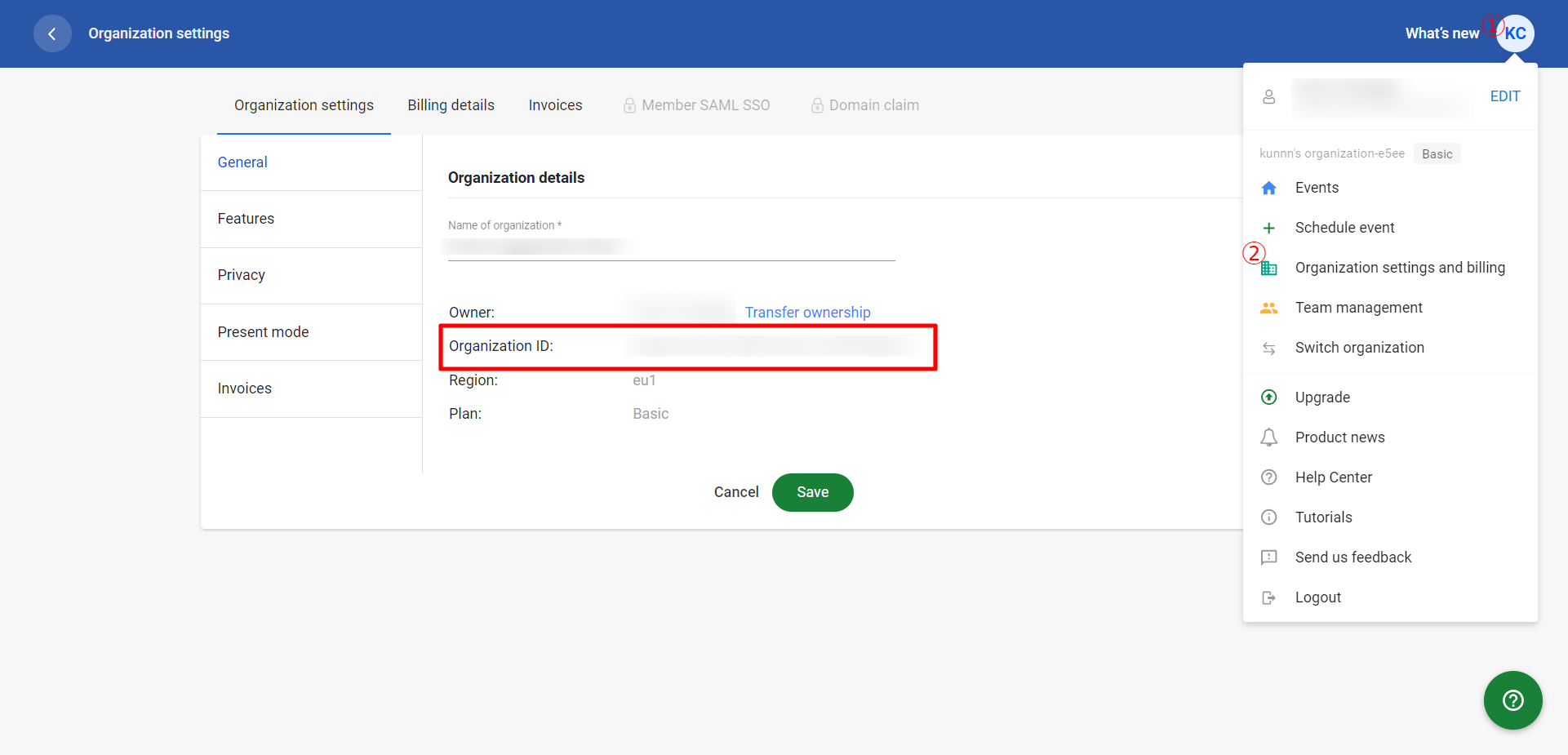1568x755 pixels.
Task: Open What's new in the header
Action: click(1441, 33)
